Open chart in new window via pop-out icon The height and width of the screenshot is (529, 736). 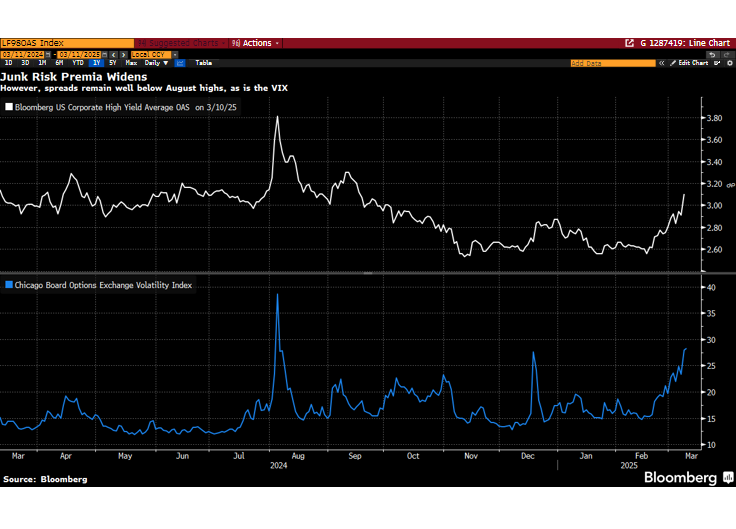(629, 43)
